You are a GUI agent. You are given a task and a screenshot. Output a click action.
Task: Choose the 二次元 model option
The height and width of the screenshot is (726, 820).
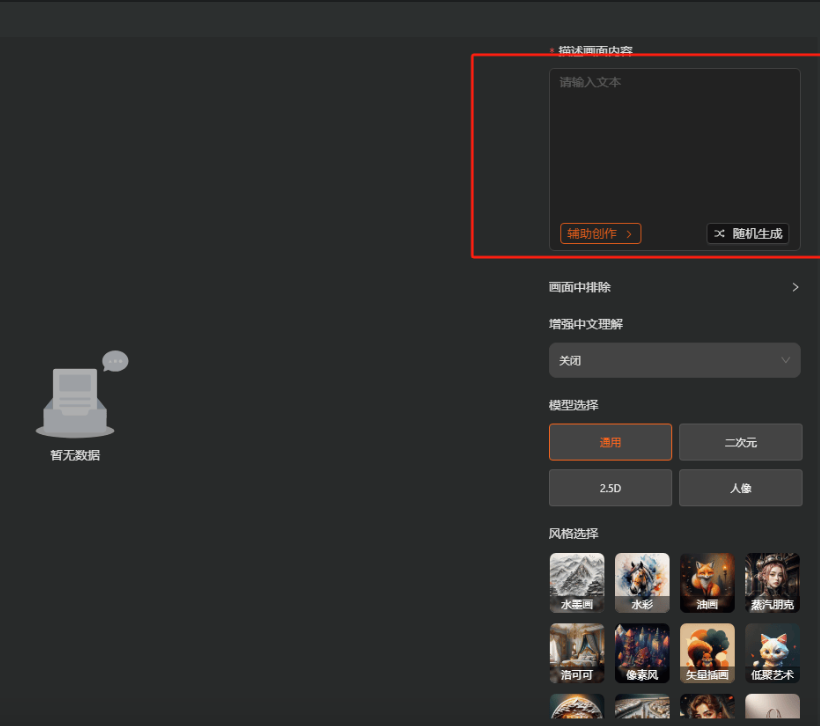pyautogui.click(x=740, y=442)
